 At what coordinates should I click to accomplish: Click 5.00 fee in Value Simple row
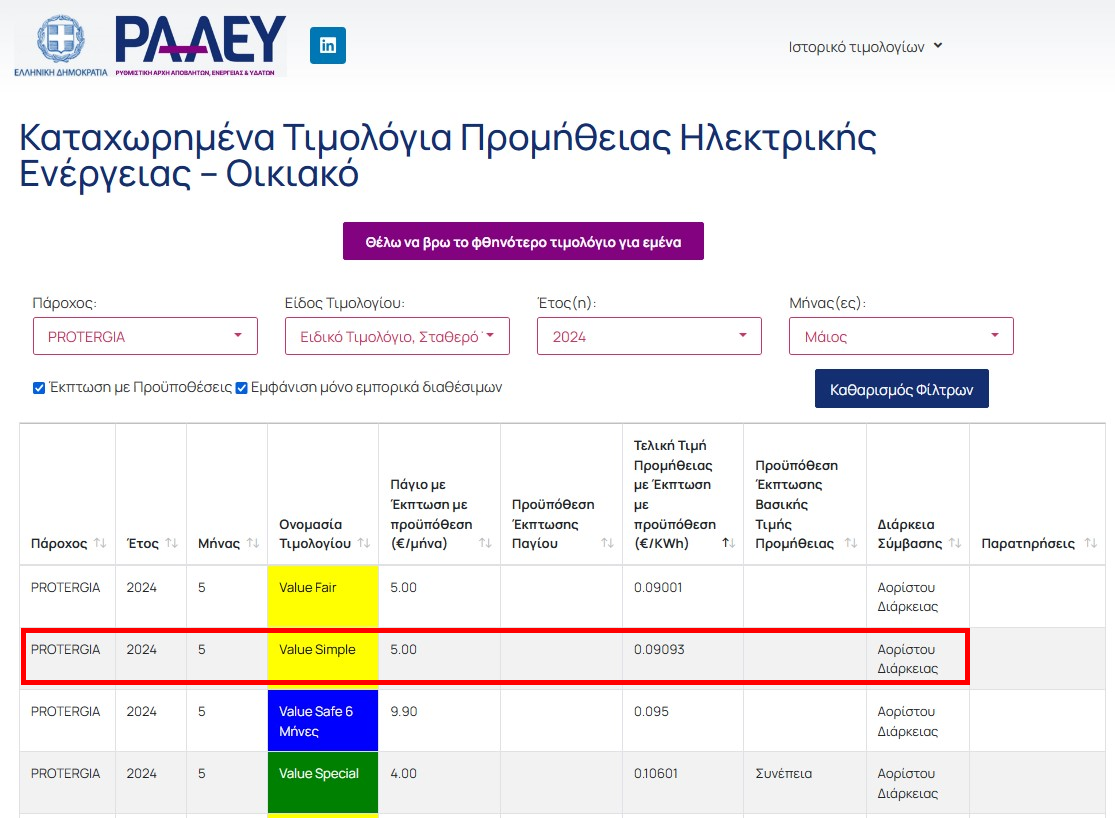click(404, 649)
